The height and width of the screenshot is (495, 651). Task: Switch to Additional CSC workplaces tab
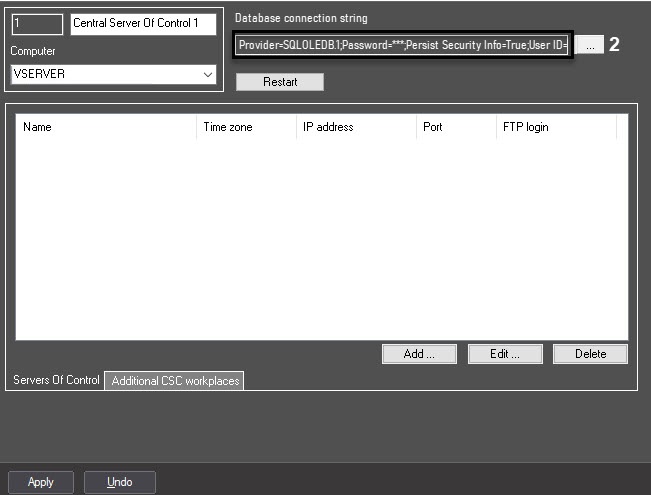click(175, 381)
